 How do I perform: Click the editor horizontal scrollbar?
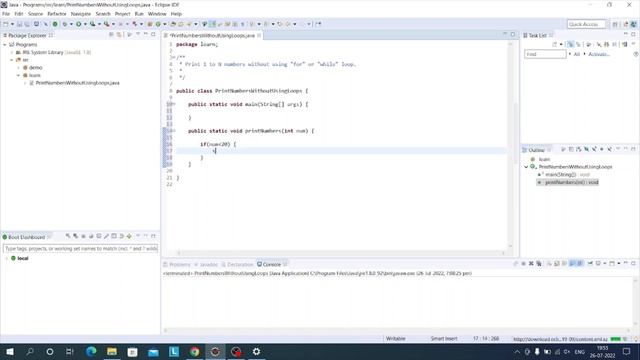341,253
